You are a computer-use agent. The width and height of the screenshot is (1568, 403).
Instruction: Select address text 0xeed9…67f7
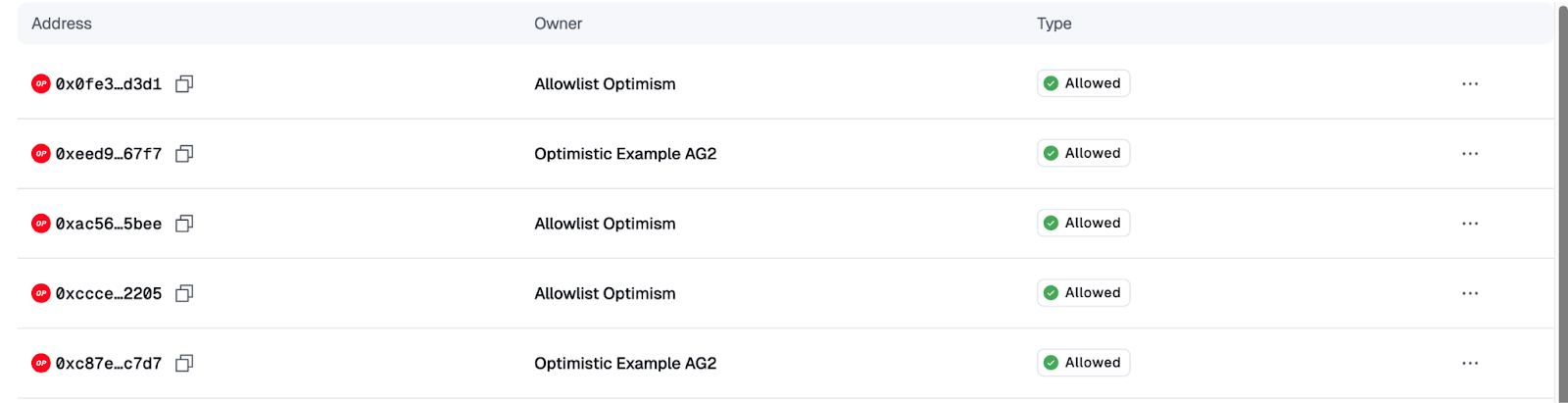(x=109, y=154)
